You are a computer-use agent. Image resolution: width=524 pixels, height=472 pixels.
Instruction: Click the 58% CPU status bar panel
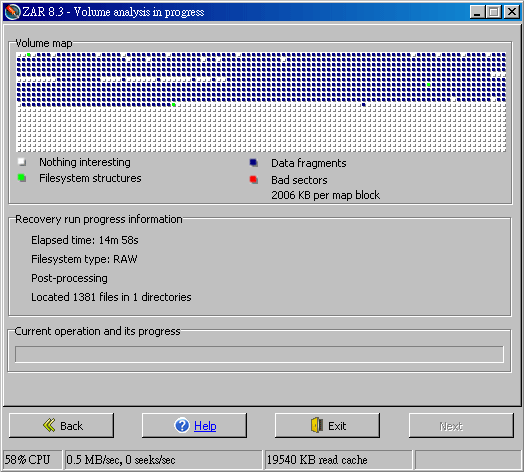32,460
